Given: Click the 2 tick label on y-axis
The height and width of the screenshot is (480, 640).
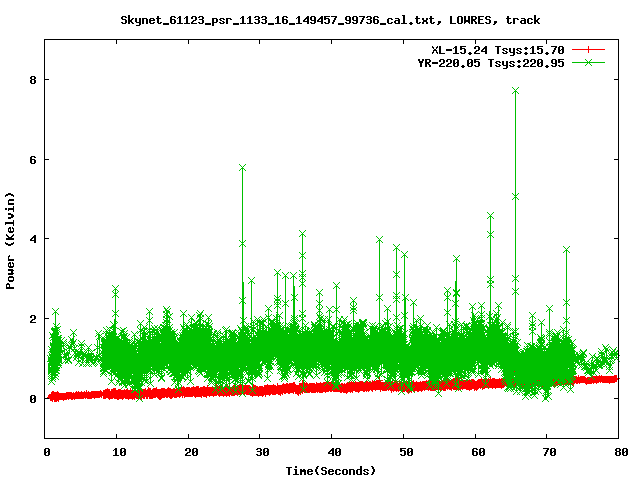Looking at the screenshot, I should pyautogui.click(x=32, y=319).
